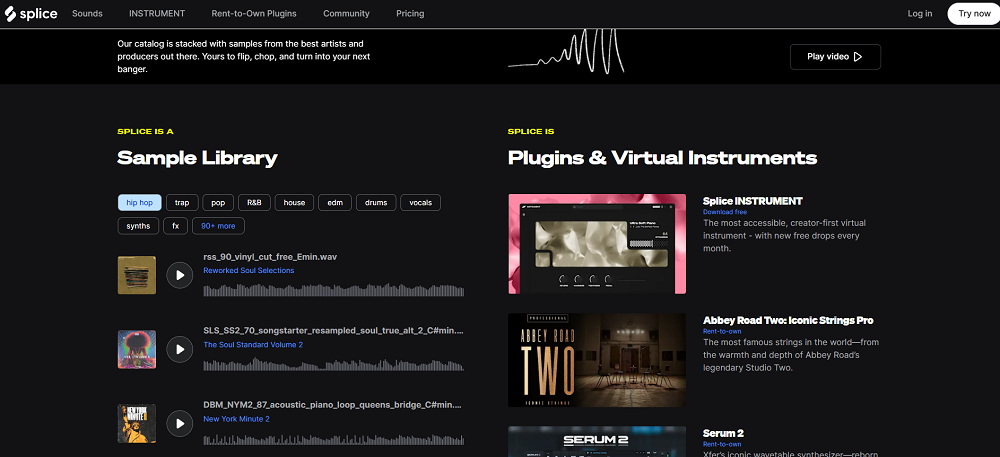Select the vocals filter chip
The width and height of the screenshot is (1000, 457).
point(420,203)
